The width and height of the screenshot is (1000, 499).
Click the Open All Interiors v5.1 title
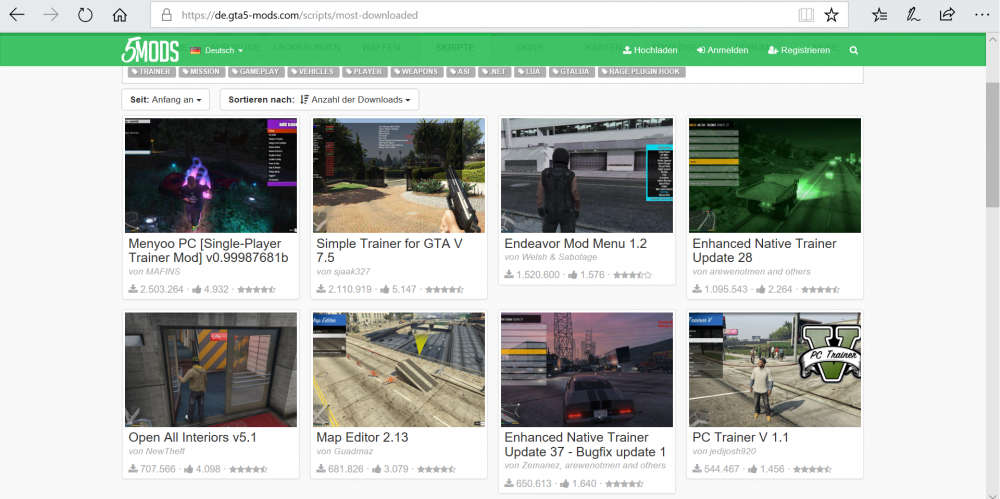point(193,438)
